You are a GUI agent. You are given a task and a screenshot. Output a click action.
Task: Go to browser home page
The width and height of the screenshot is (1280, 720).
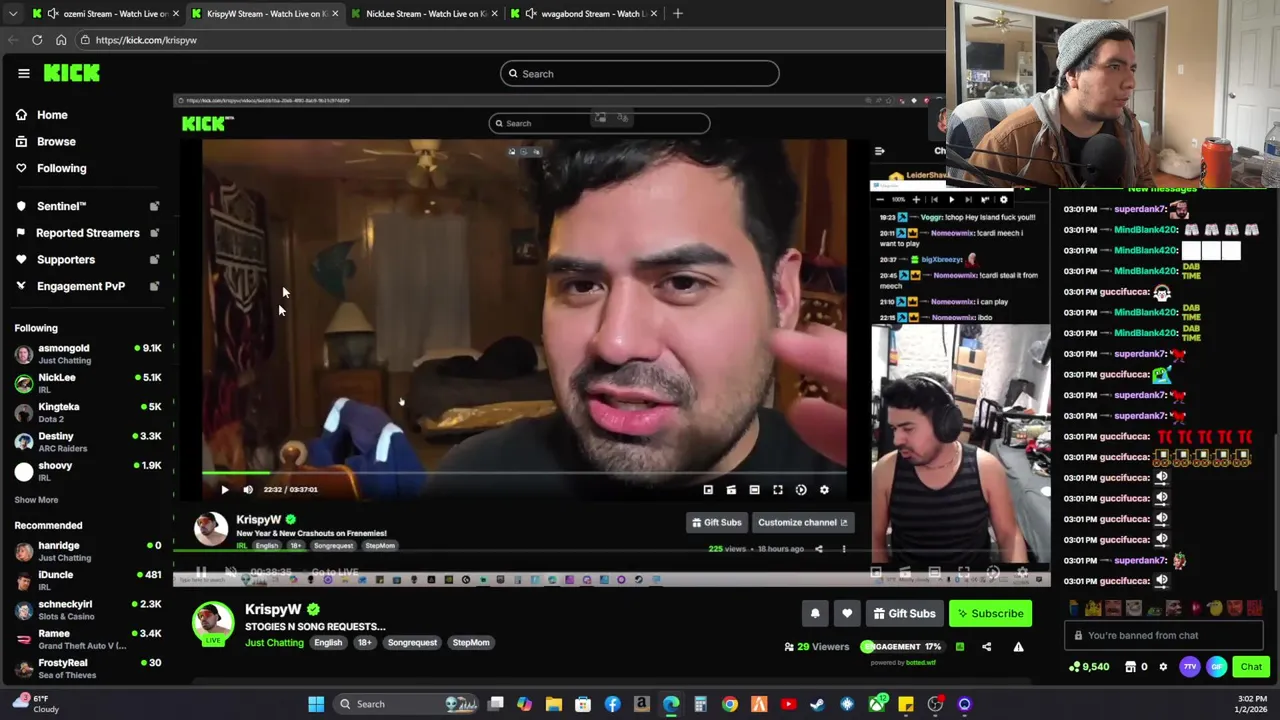(x=61, y=40)
